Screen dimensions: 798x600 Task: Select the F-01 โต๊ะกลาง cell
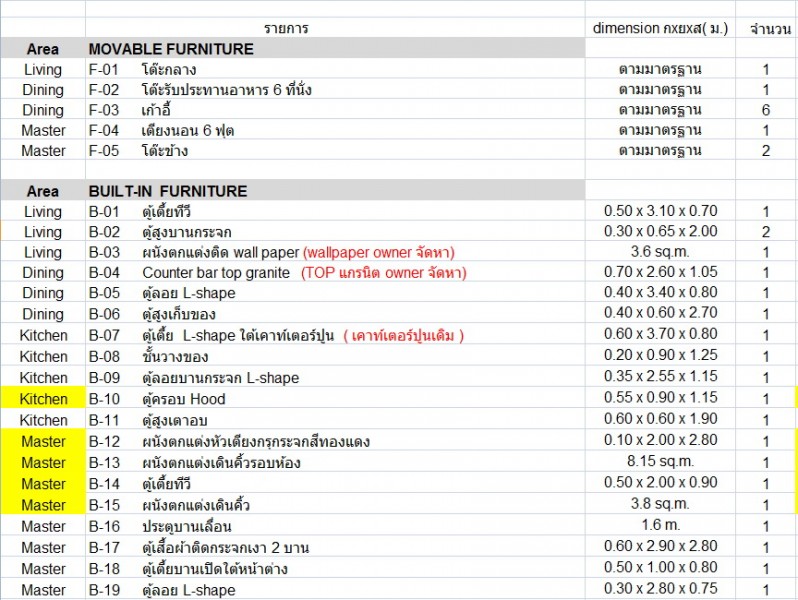[335, 69]
